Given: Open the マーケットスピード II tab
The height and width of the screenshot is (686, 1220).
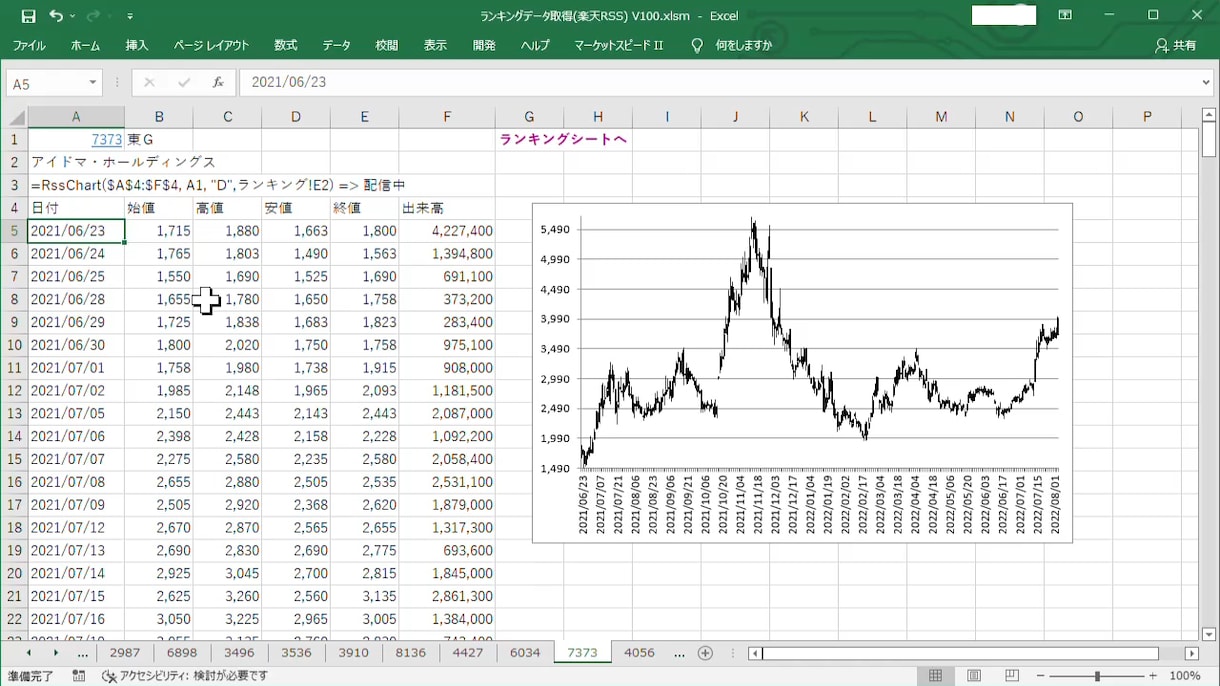Looking at the screenshot, I should (619, 45).
